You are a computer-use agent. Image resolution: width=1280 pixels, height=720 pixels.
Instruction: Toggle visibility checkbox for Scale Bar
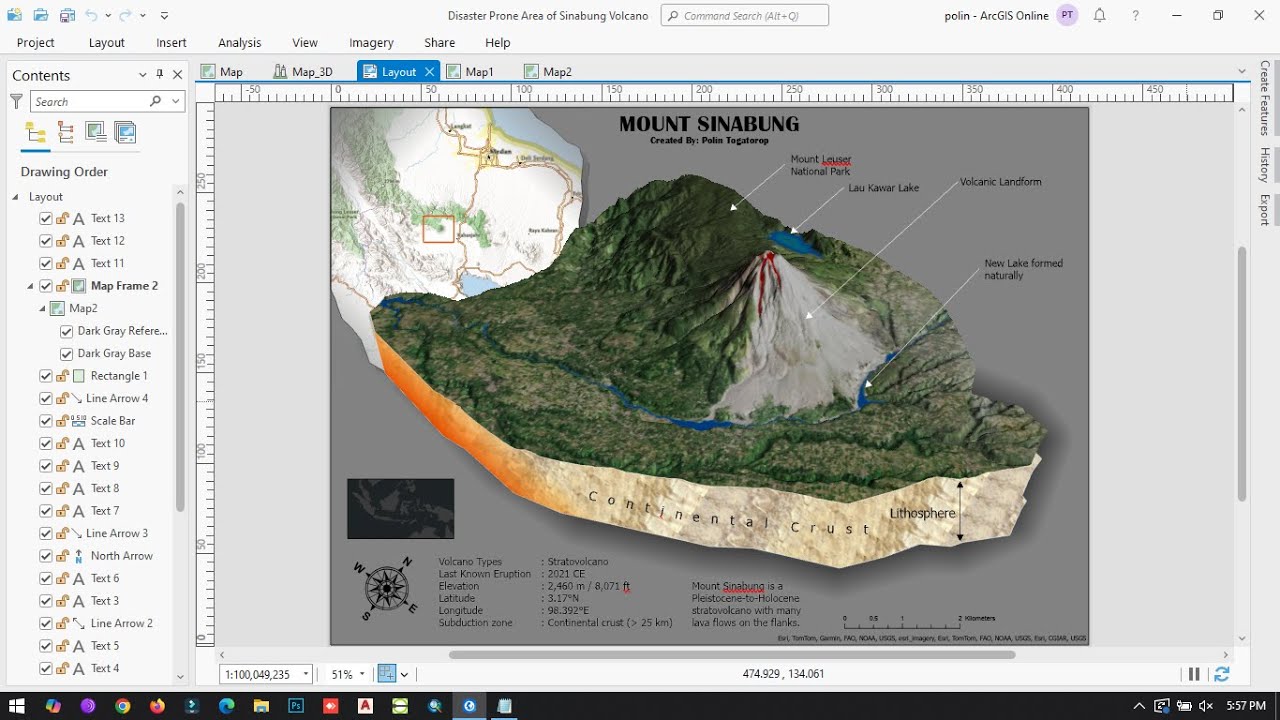point(45,421)
